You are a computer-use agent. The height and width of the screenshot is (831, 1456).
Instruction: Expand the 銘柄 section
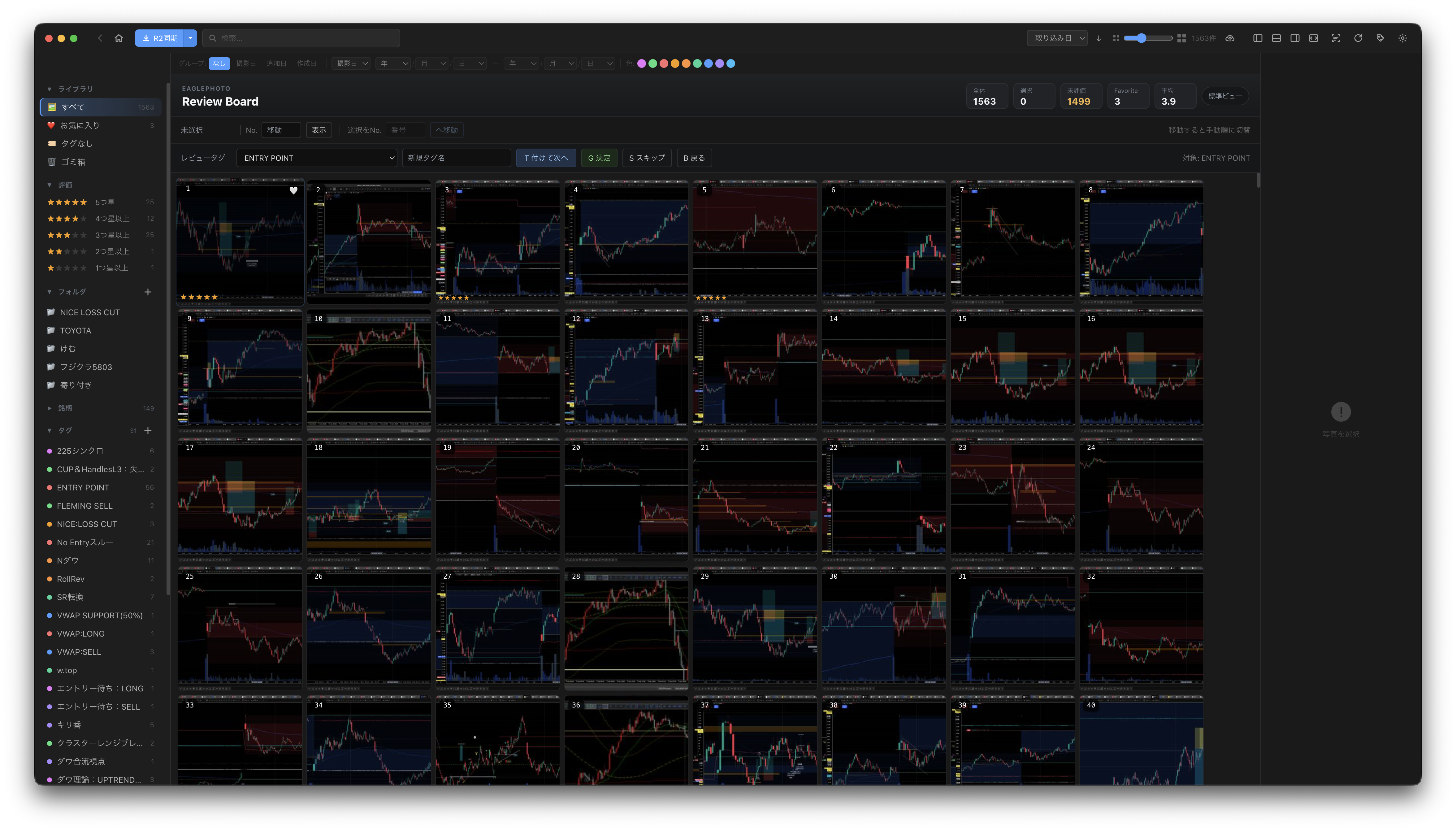click(x=50, y=408)
